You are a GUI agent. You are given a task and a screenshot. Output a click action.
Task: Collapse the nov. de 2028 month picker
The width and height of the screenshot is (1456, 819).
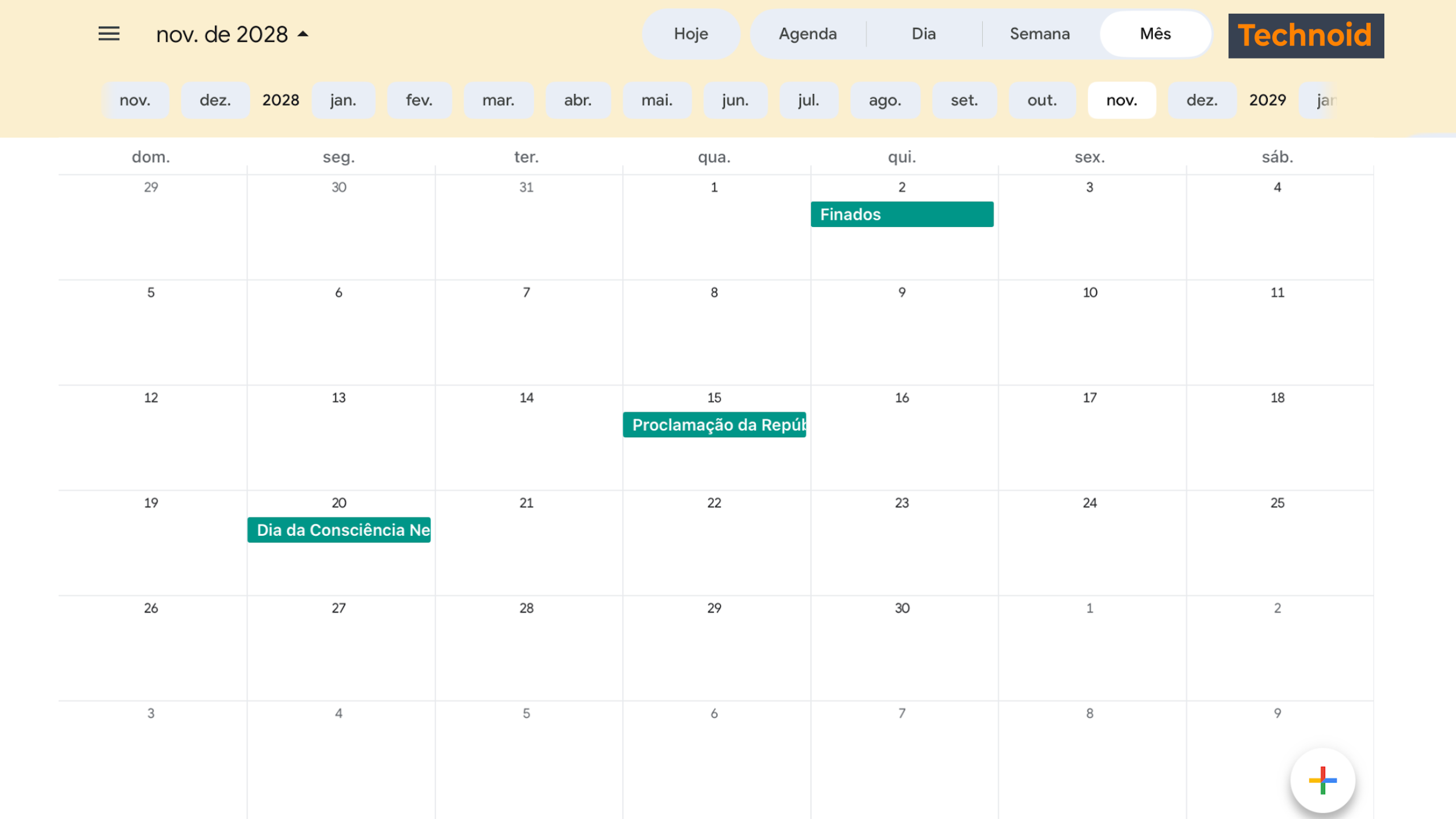(x=232, y=35)
